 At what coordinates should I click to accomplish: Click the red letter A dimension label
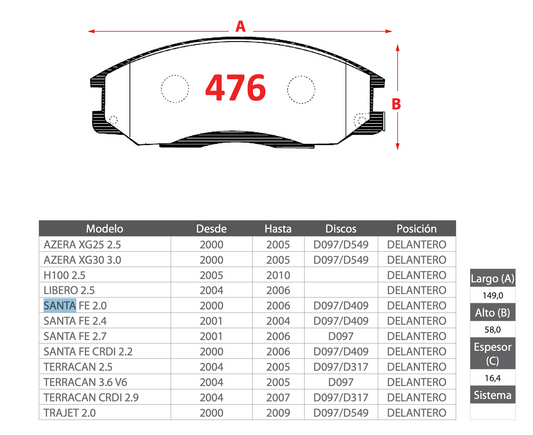click(240, 26)
